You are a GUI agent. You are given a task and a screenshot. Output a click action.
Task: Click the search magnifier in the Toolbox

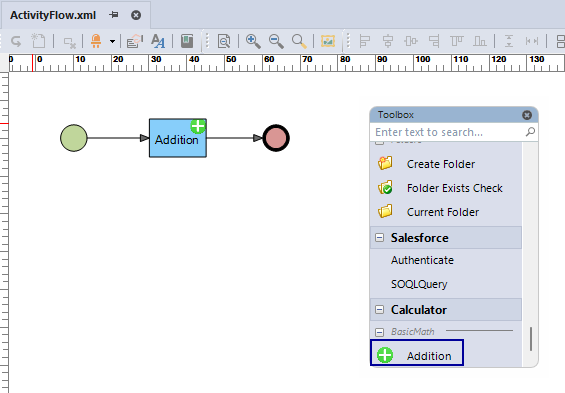tap(530, 132)
